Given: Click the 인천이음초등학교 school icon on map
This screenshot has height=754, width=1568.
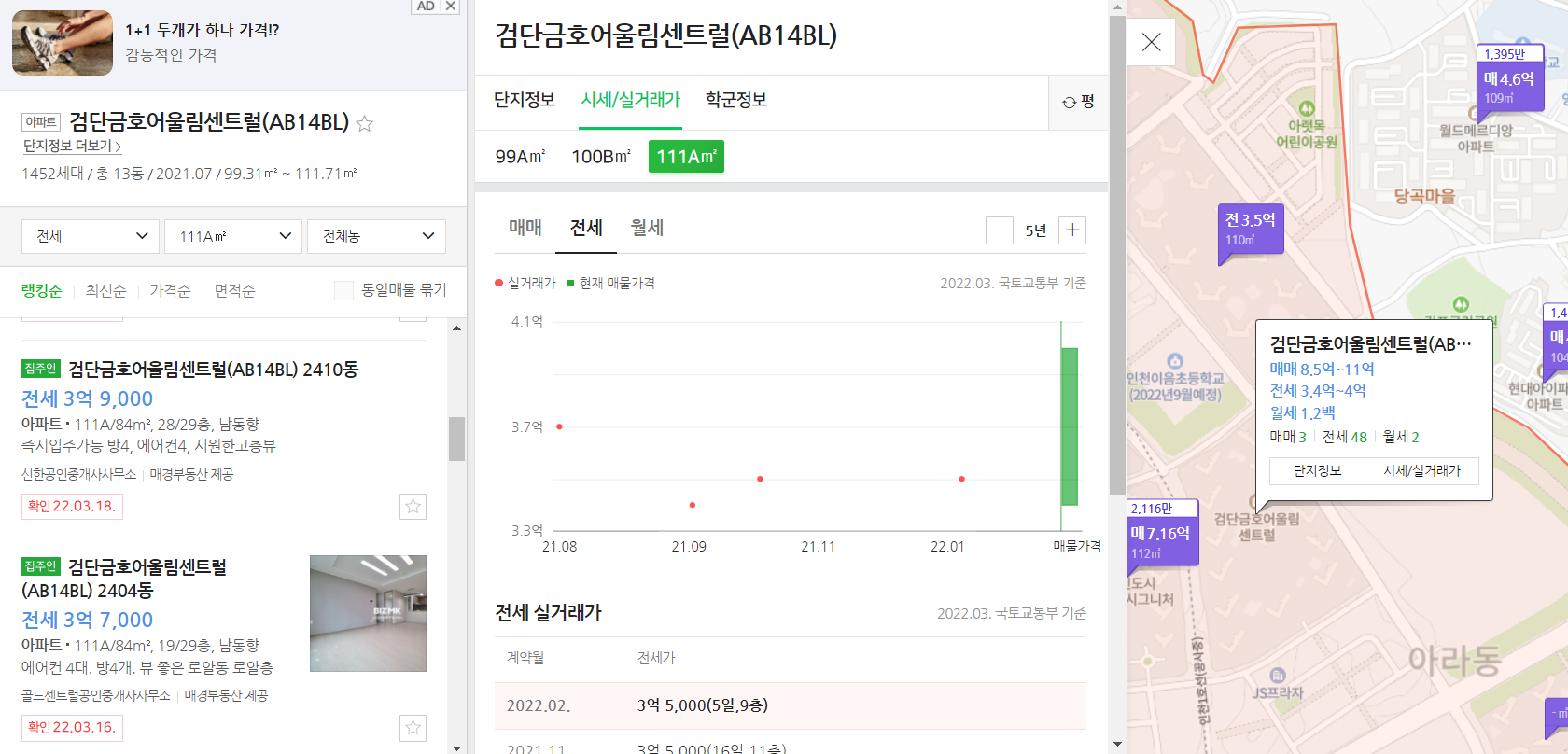Looking at the screenshot, I should [1175, 361].
